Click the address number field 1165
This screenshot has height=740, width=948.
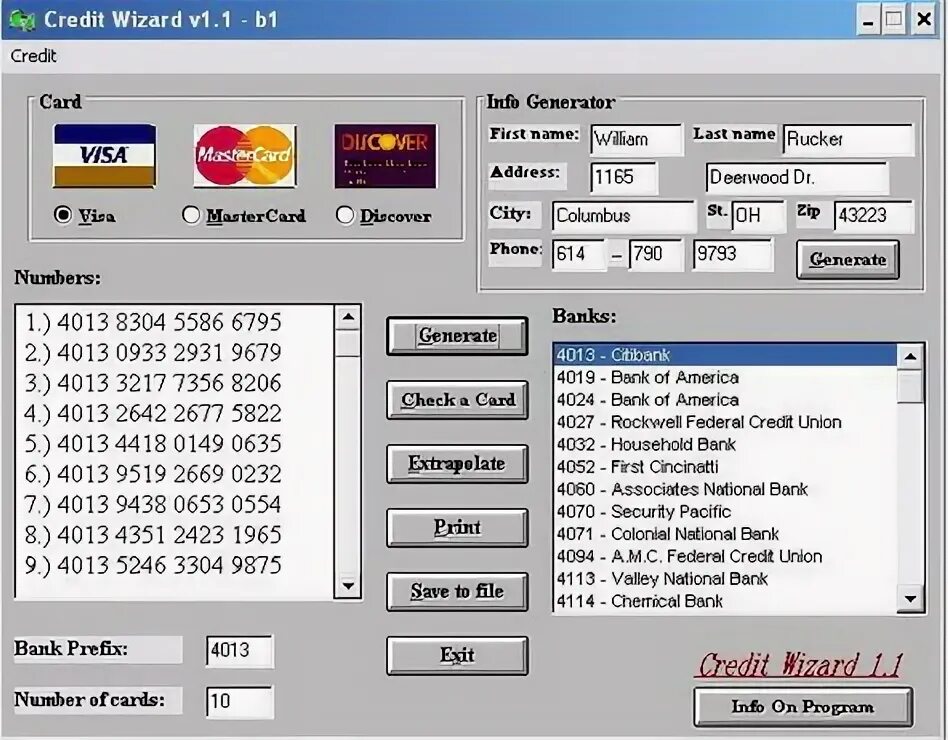pyautogui.click(x=623, y=177)
